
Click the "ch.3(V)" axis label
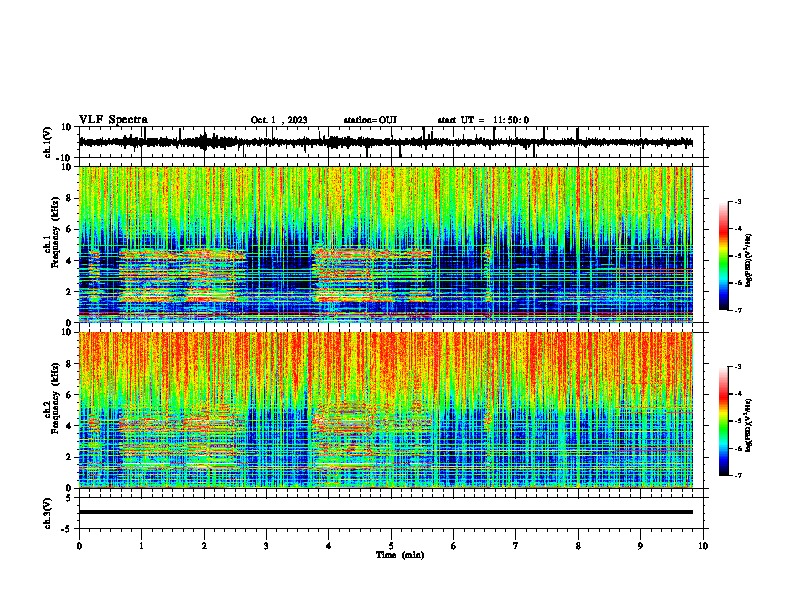pyautogui.click(x=48, y=513)
